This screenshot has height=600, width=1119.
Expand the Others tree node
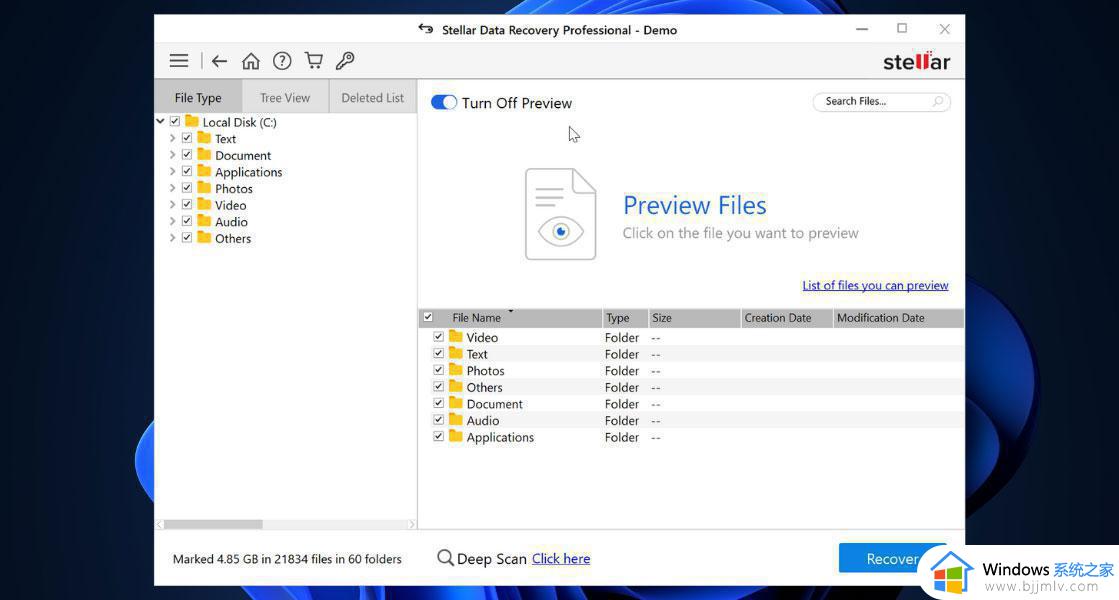[x=172, y=238]
